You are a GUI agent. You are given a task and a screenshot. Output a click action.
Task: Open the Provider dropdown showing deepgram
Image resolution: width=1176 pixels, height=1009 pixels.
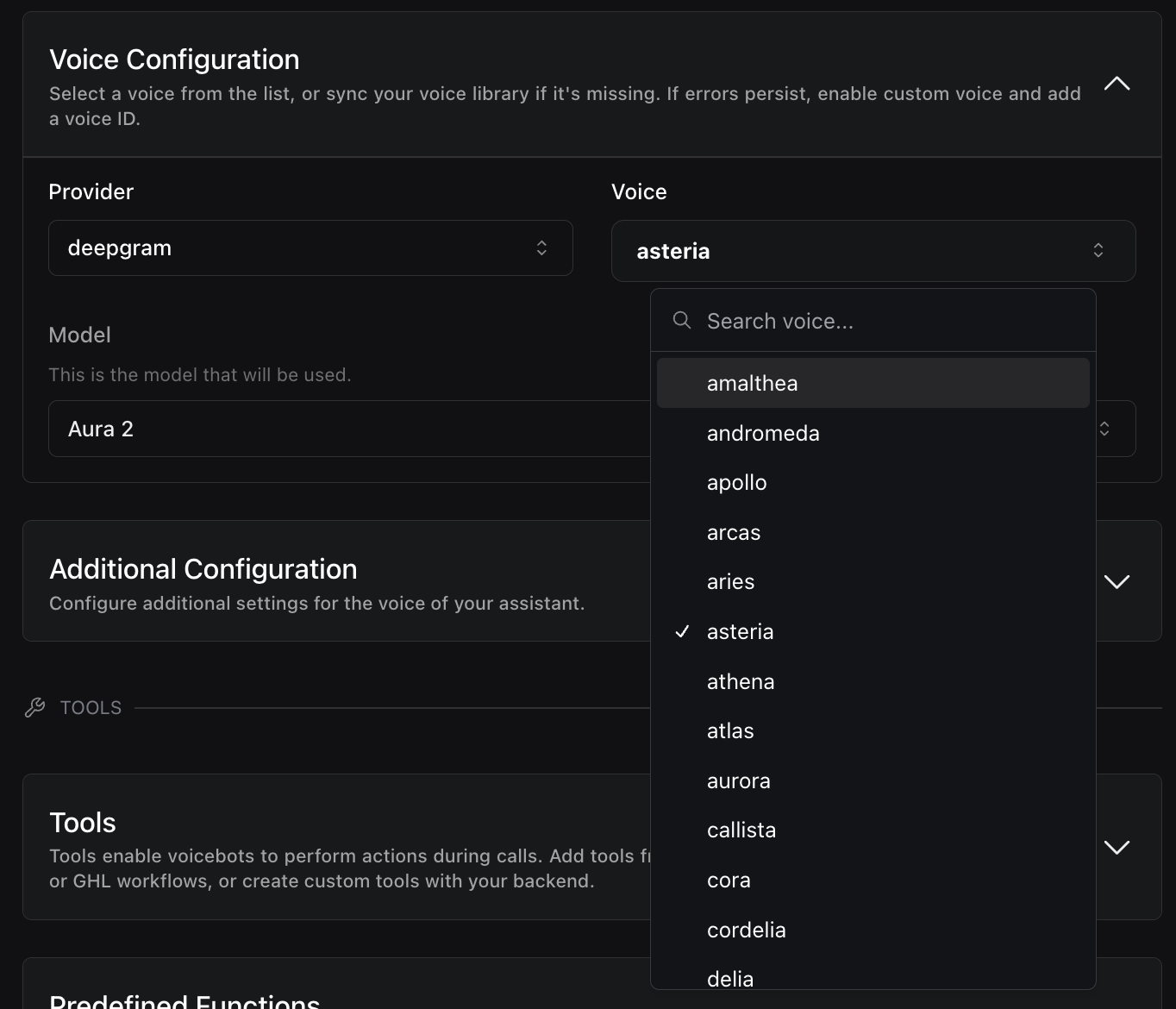coord(310,248)
